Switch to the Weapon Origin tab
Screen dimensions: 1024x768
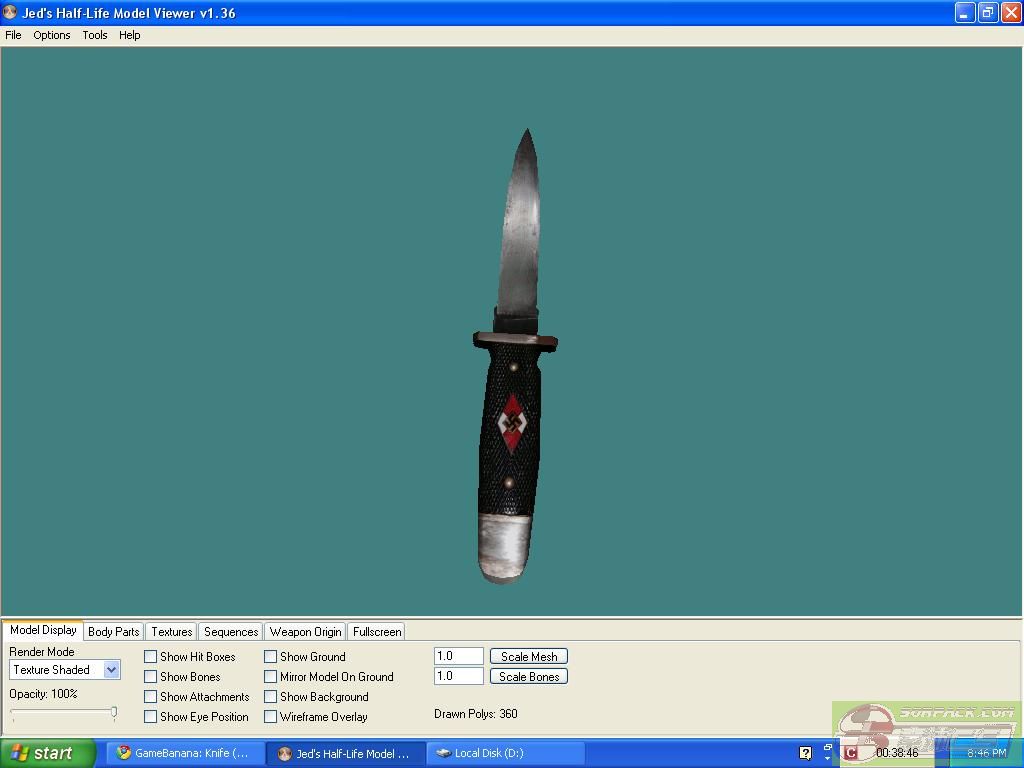(x=305, y=632)
